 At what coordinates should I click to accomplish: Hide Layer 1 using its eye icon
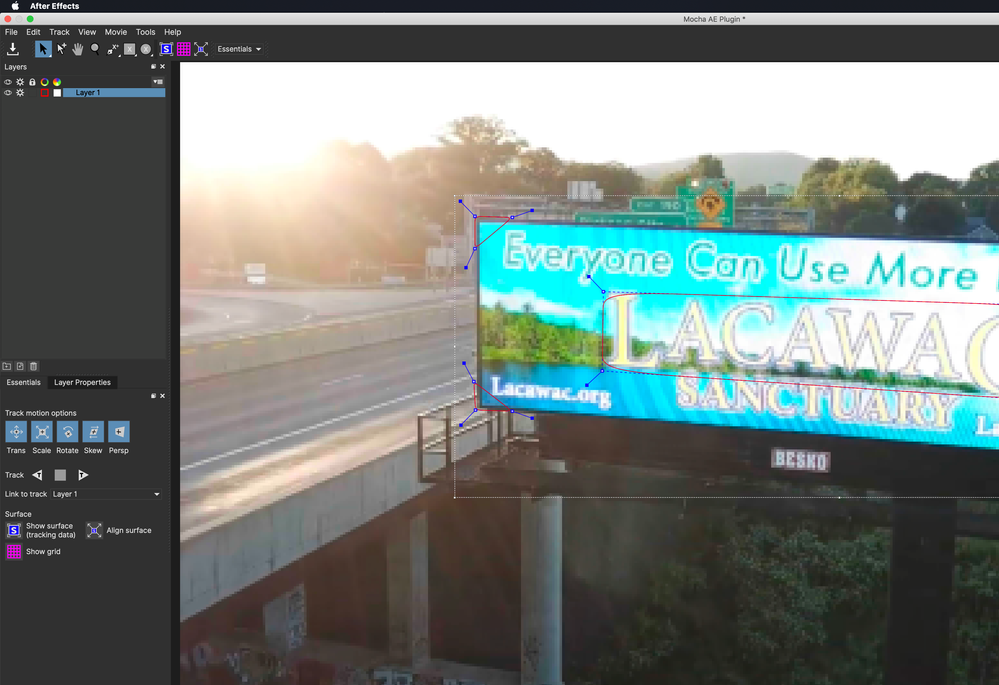(8, 93)
